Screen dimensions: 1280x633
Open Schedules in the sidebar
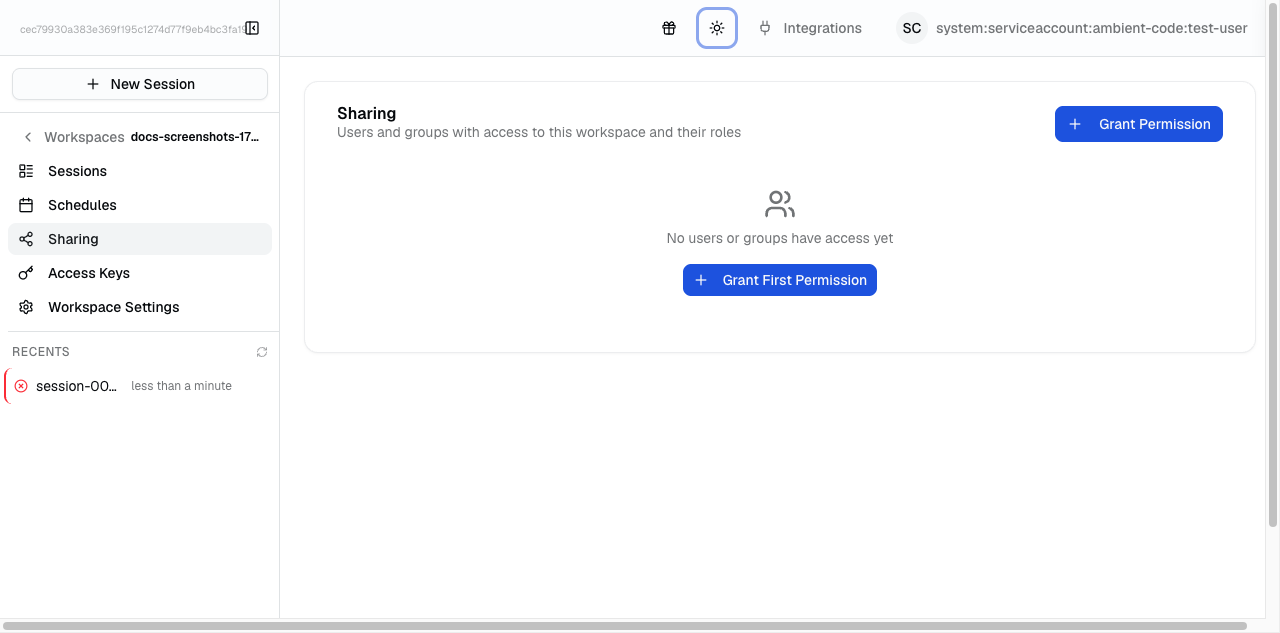pos(82,205)
